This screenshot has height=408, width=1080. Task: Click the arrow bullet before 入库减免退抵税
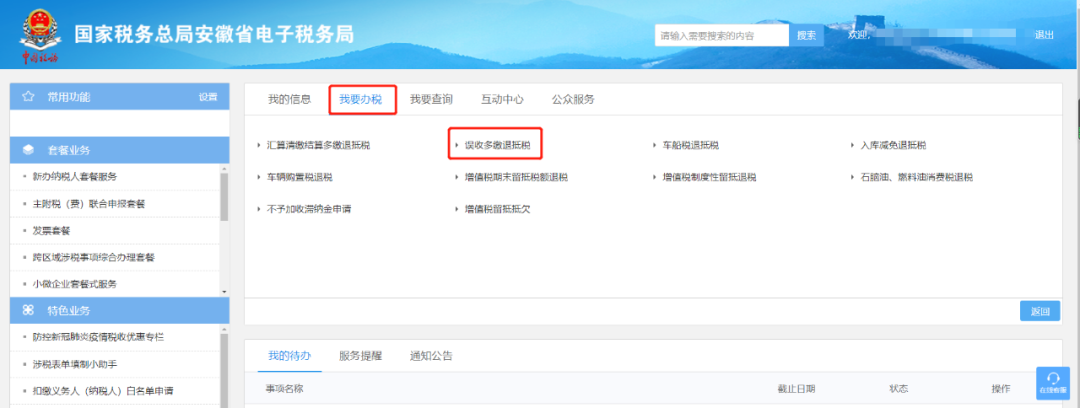tap(853, 145)
